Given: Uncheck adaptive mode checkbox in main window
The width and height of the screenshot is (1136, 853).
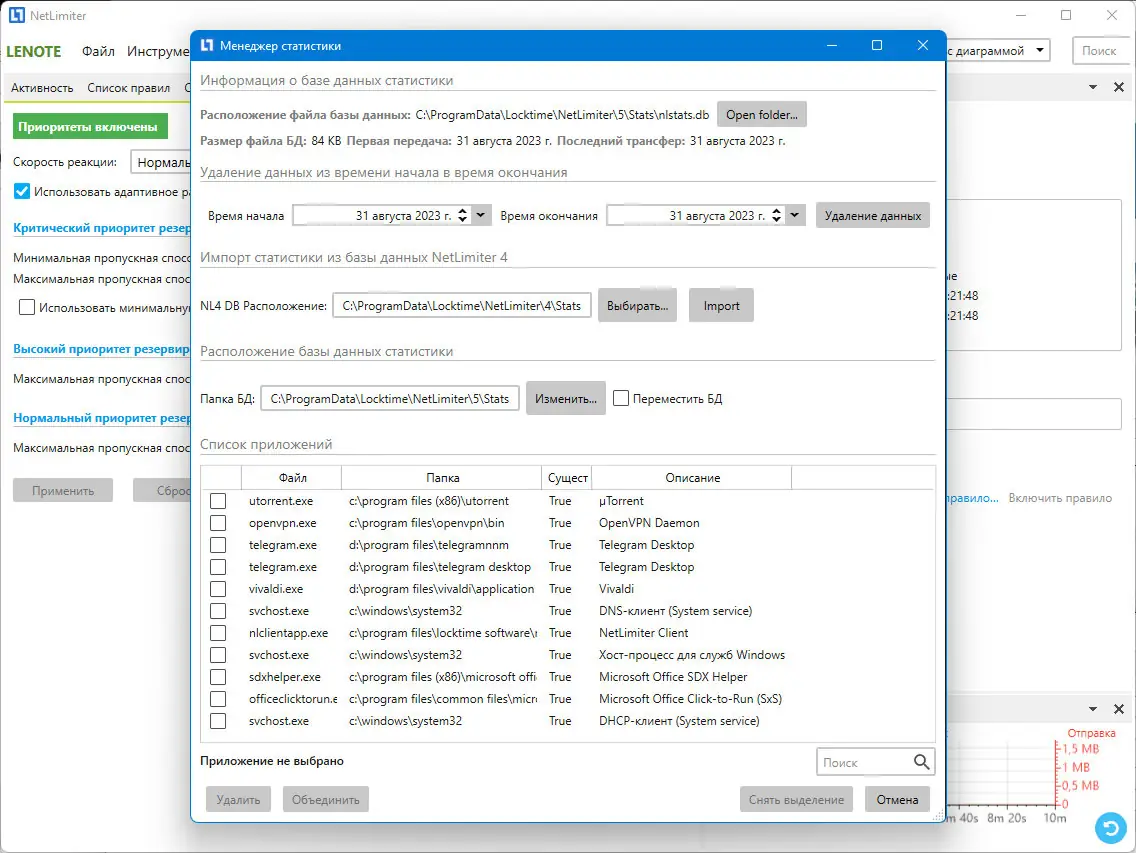Looking at the screenshot, I should click(22, 191).
